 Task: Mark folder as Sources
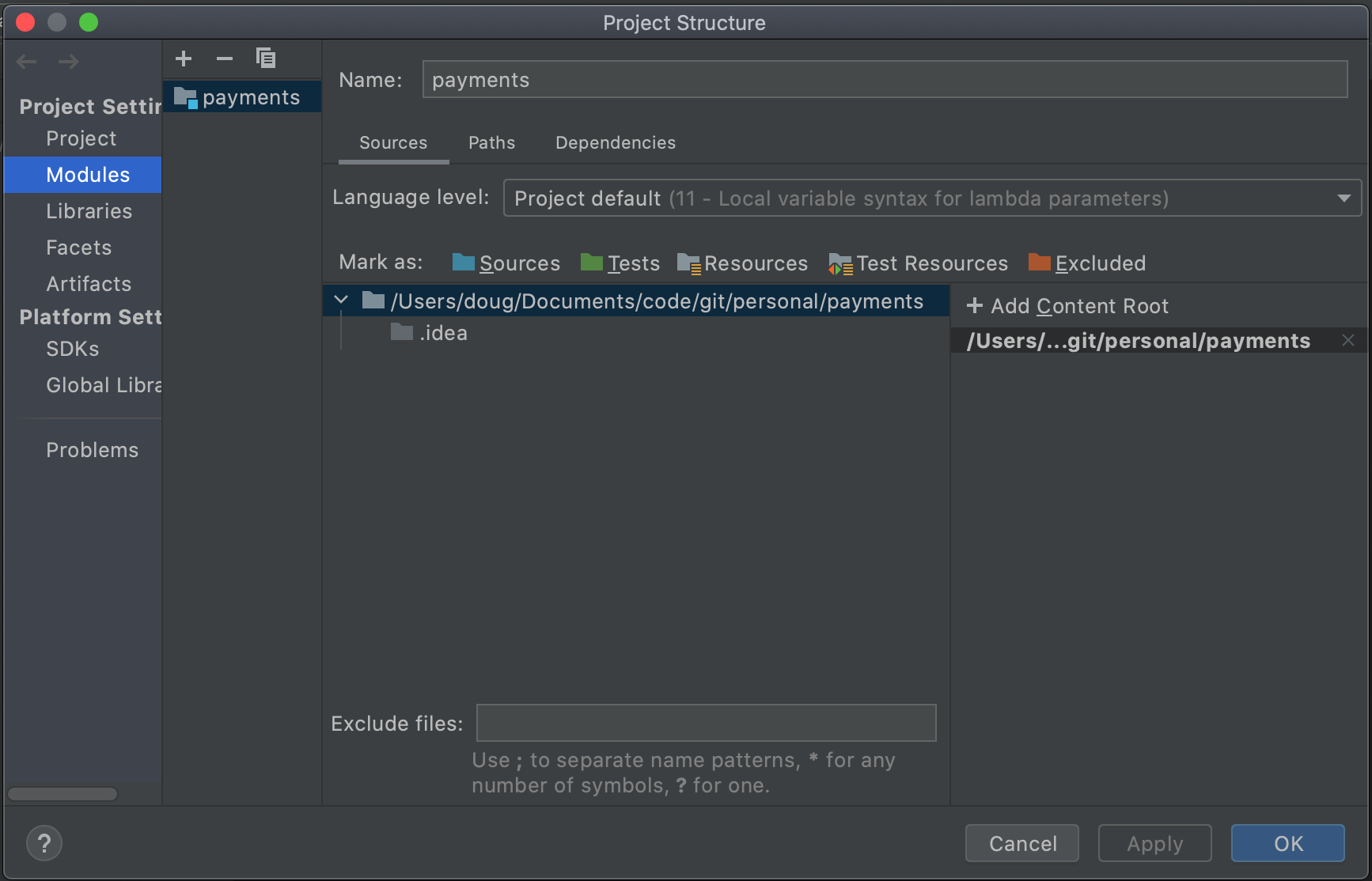click(x=506, y=263)
